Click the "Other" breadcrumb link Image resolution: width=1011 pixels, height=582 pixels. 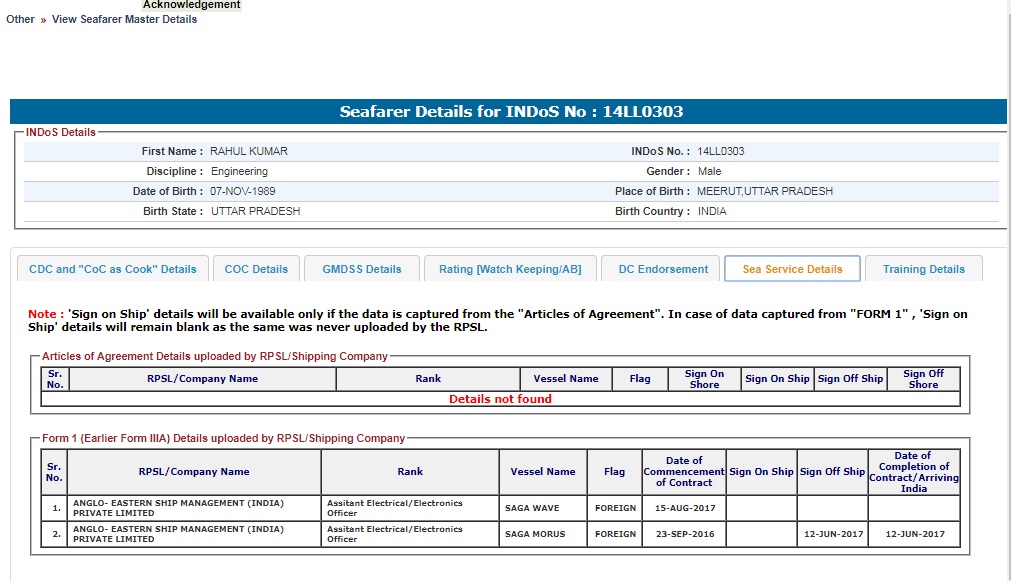coord(20,19)
